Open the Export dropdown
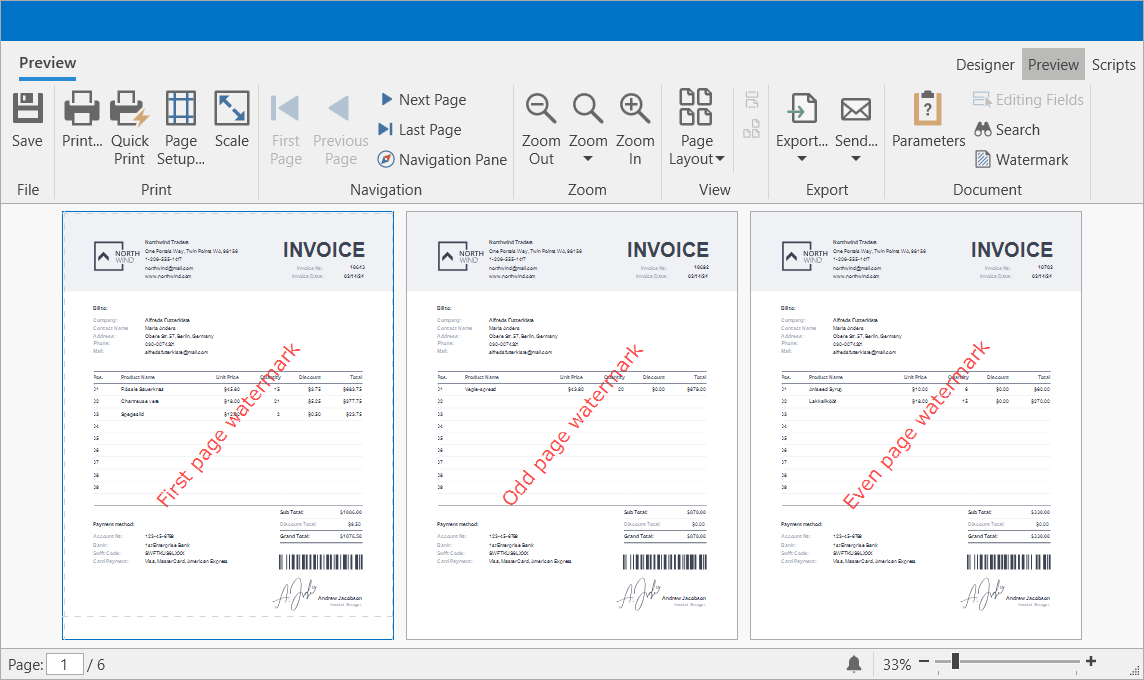1144x680 pixels. point(802,128)
